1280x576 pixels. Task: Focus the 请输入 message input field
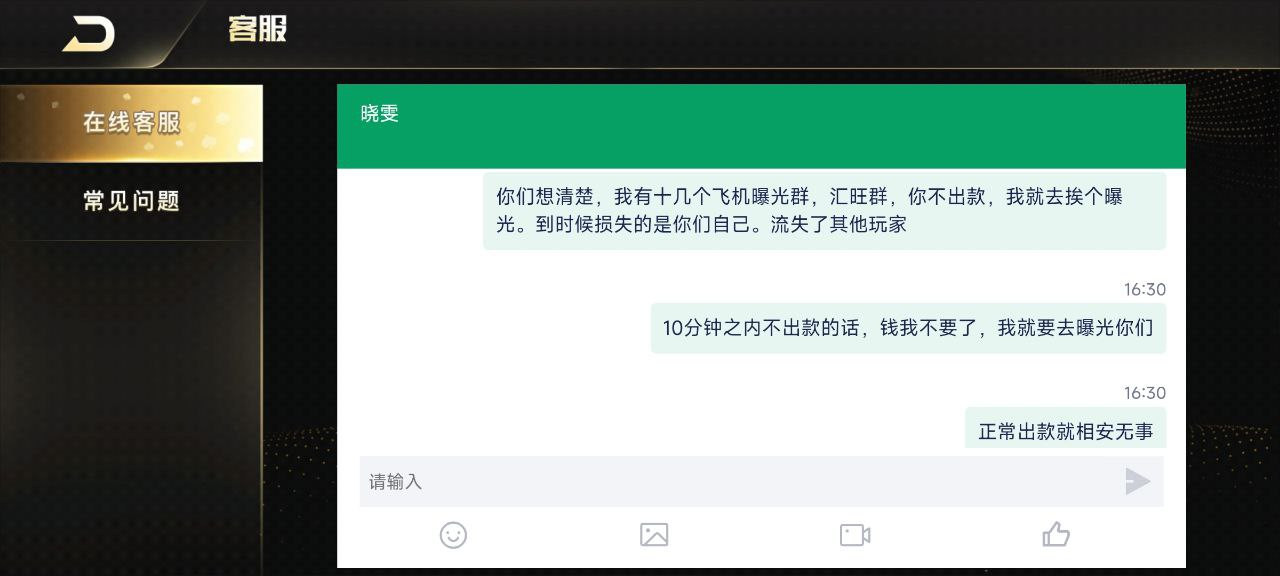point(739,482)
